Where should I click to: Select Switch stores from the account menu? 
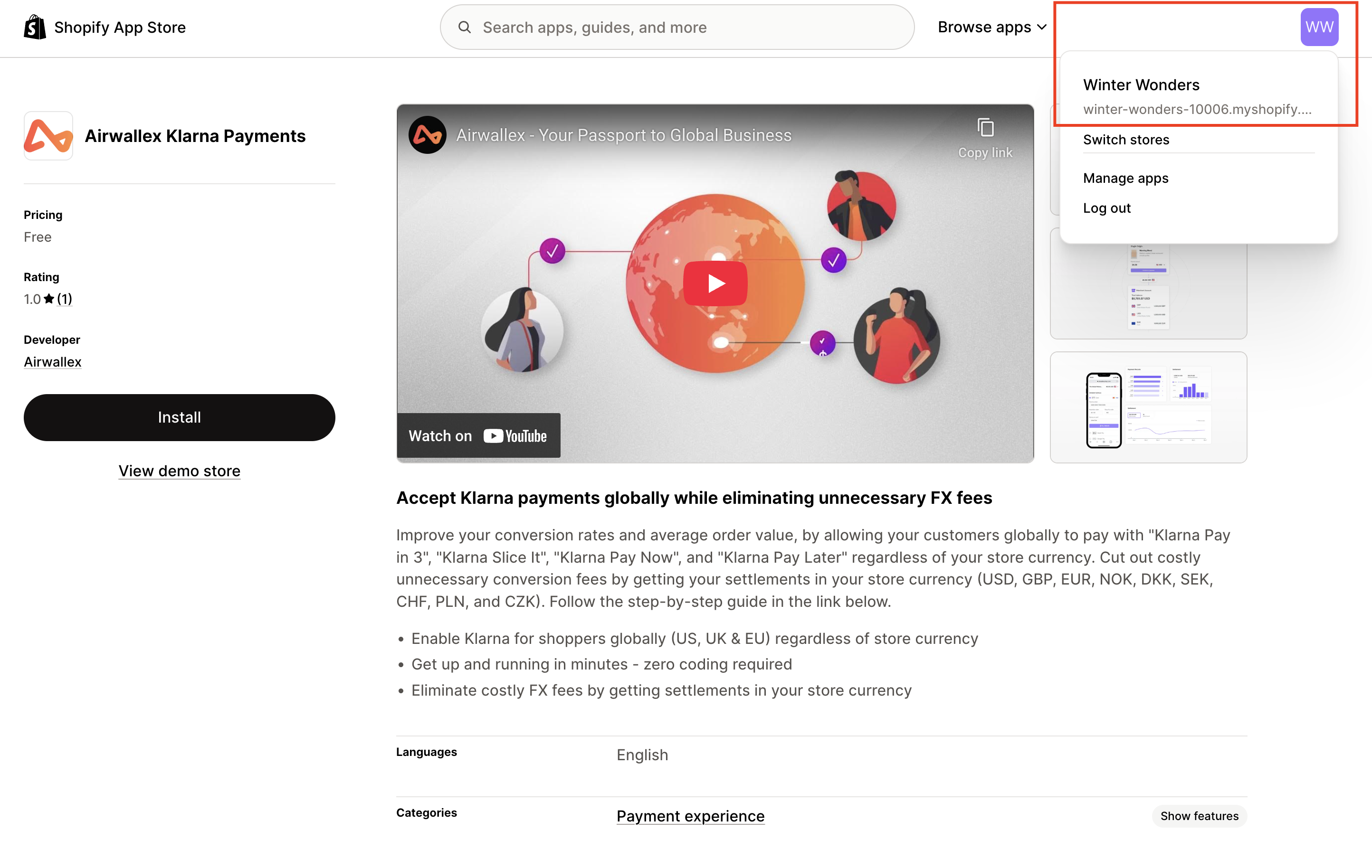coord(1125,140)
